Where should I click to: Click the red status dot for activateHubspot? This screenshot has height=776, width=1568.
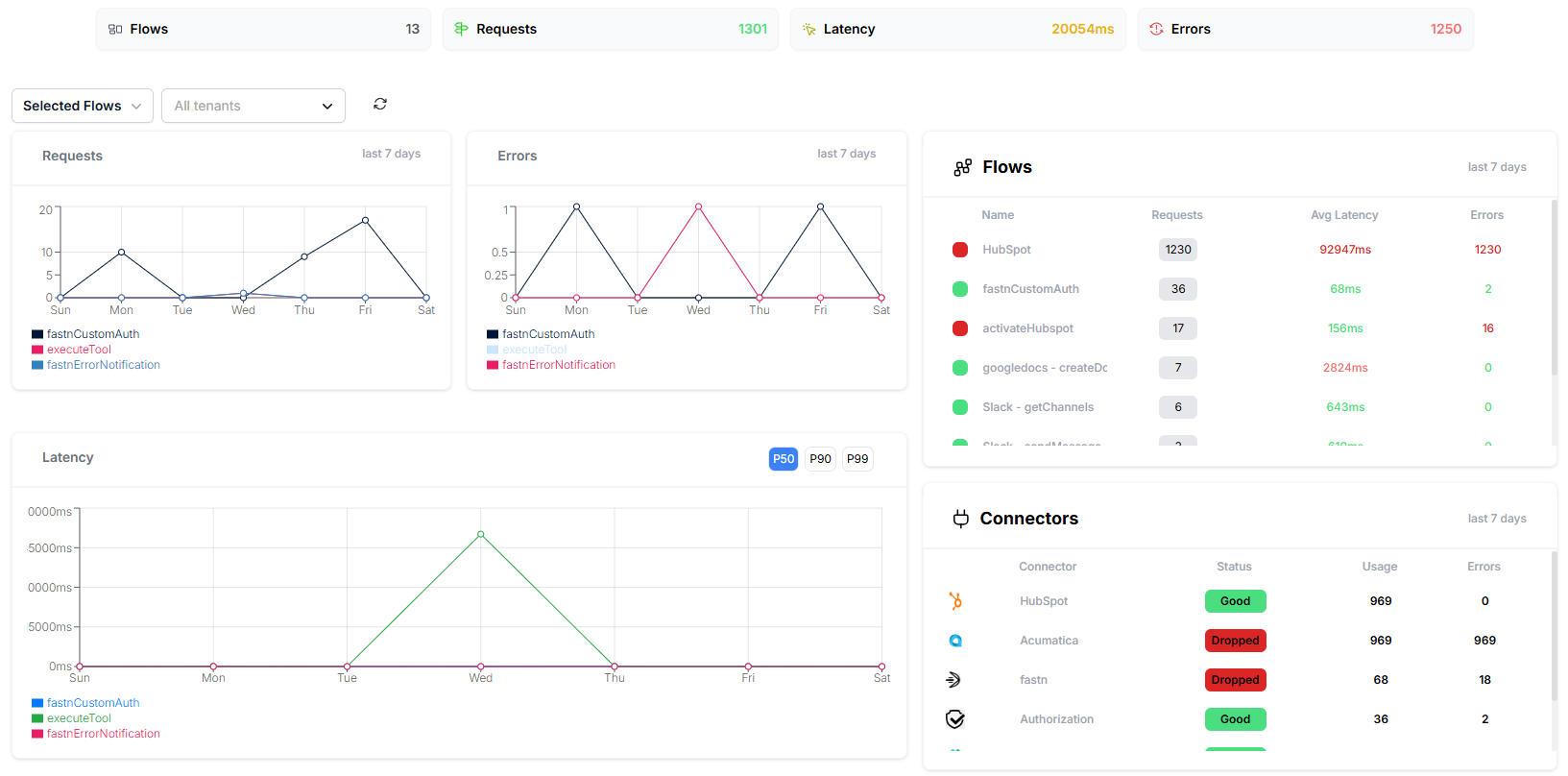pyautogui.click(x=959, y=328)
